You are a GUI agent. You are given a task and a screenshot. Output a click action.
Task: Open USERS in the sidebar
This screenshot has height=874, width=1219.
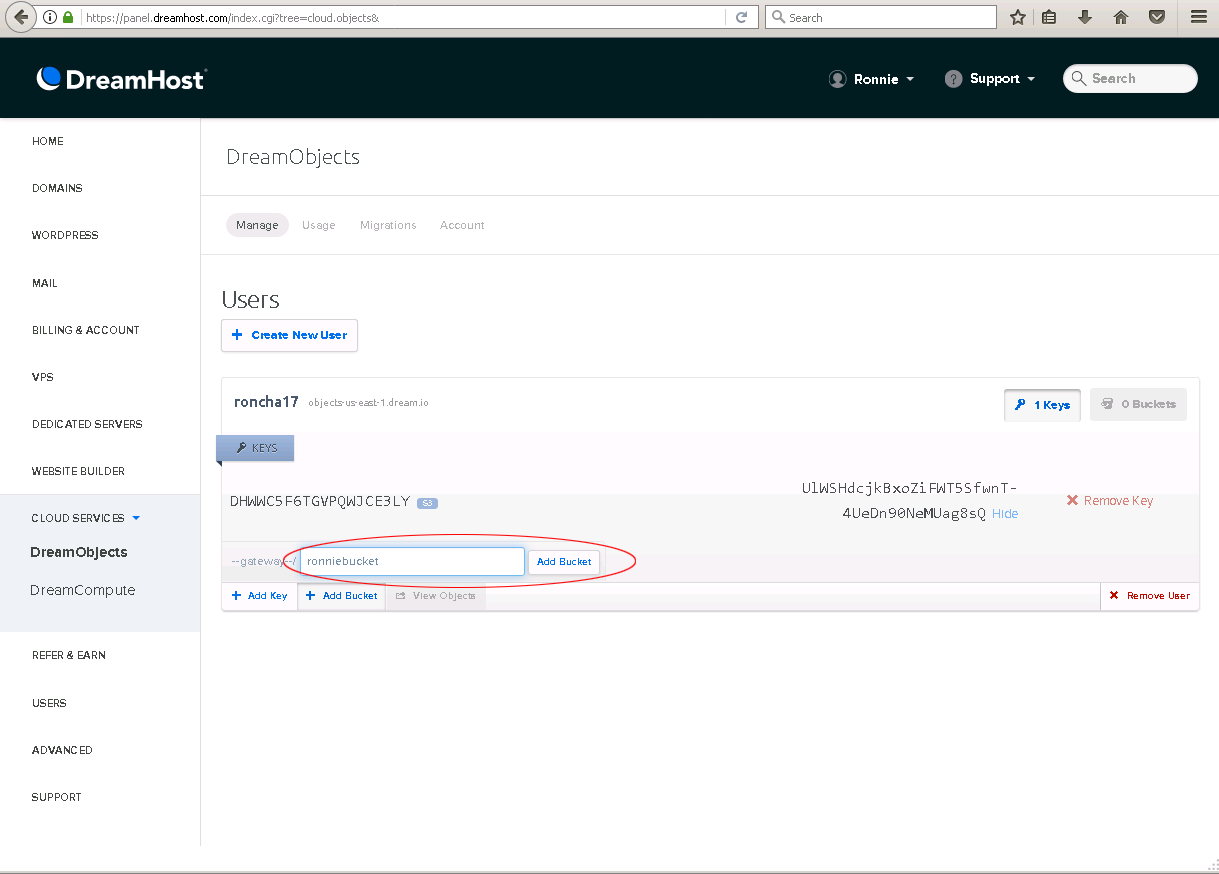coord(49,703)
